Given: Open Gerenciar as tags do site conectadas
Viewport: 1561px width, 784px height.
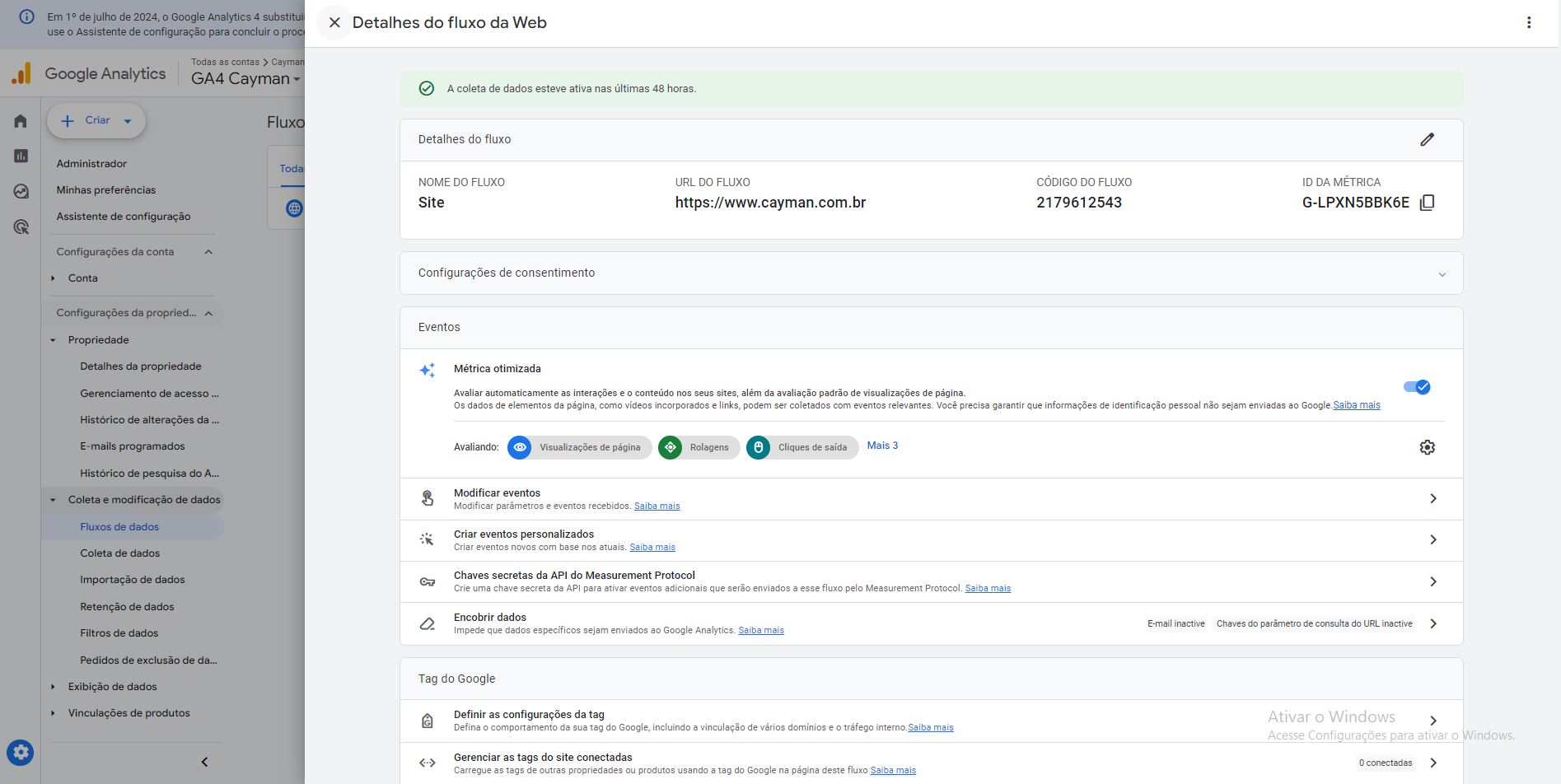Looking at the screenshot, I should point(931,763).
